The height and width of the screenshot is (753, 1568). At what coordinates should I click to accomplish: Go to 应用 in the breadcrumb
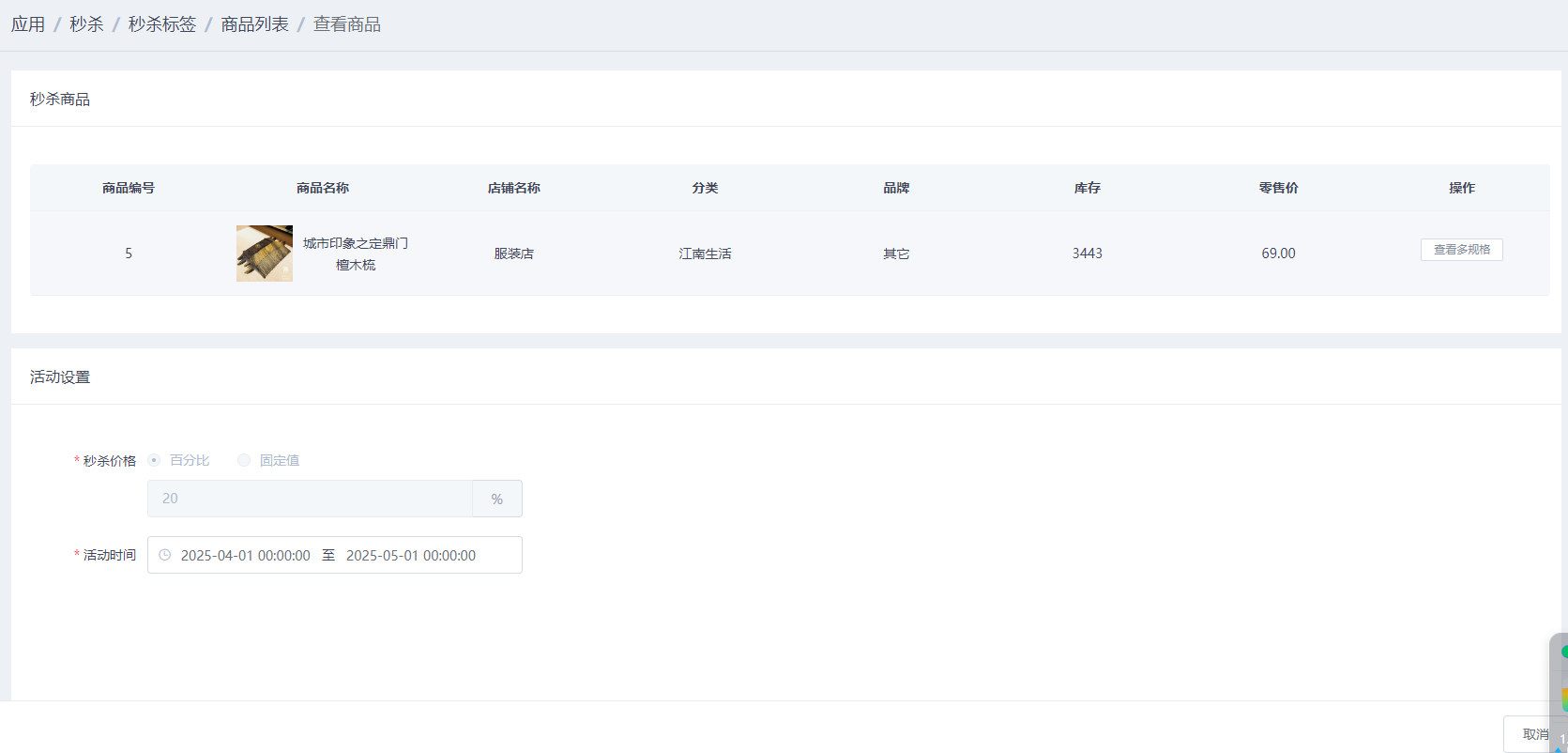28,24
